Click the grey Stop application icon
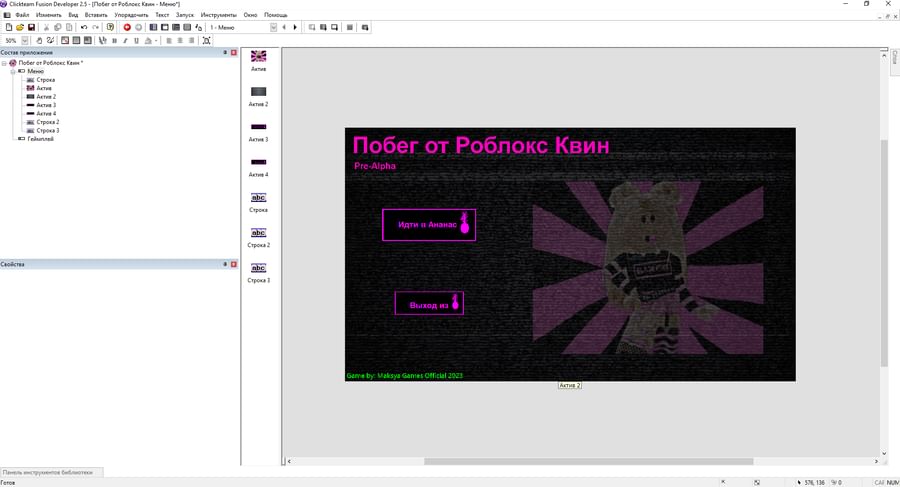Screen dimensions: 900x487 [138, 27]
